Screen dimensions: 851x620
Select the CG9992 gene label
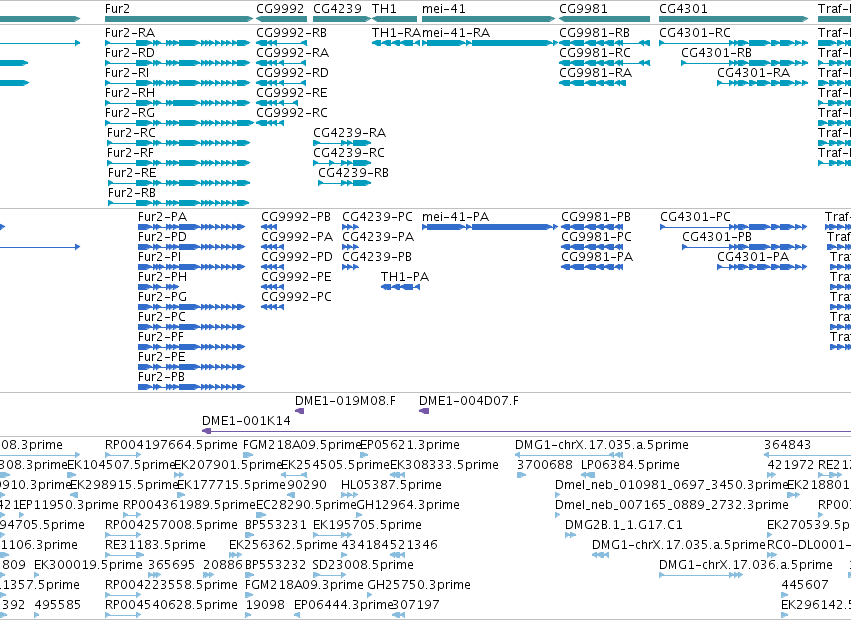[280, 9]
